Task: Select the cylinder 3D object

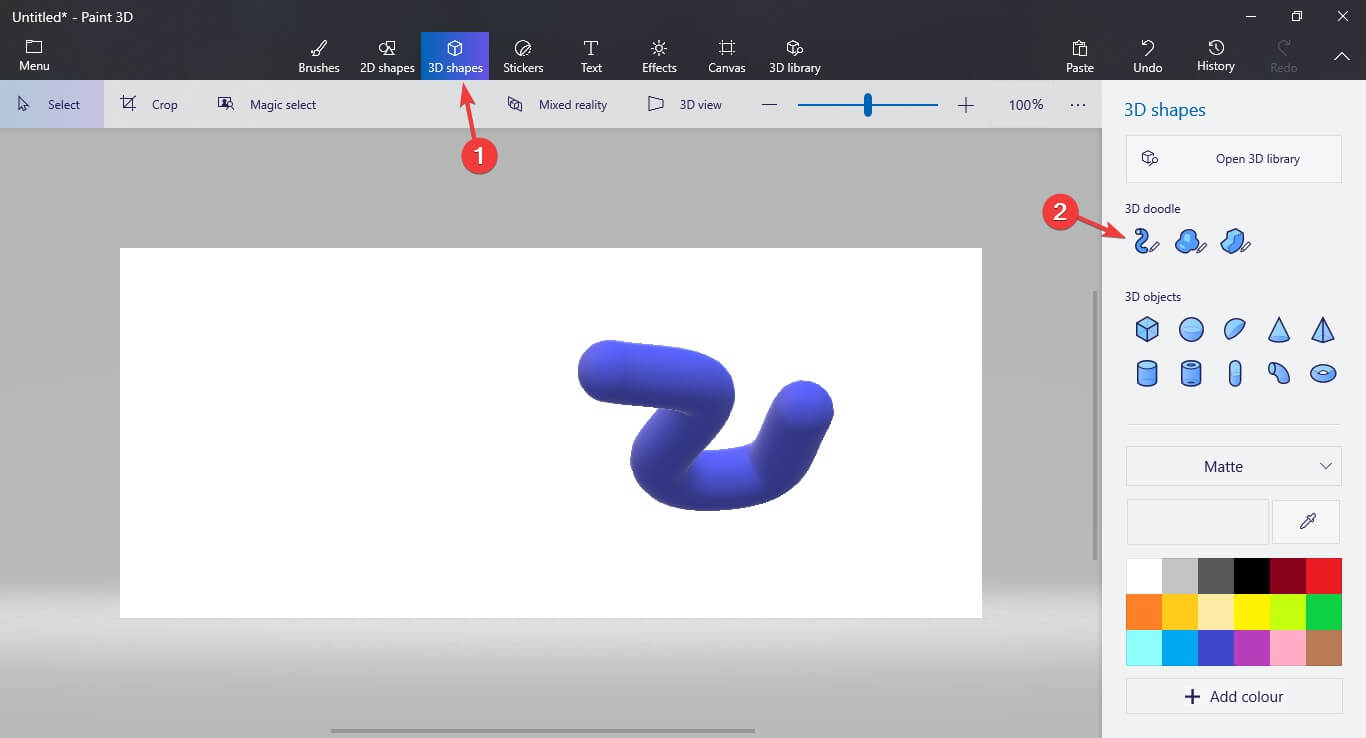Action: tap(1146, 372)
